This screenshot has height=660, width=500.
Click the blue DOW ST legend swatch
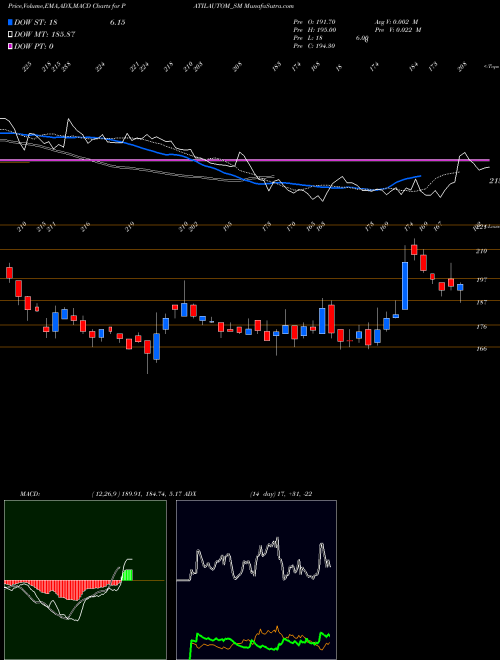click(x=10, y=22)
